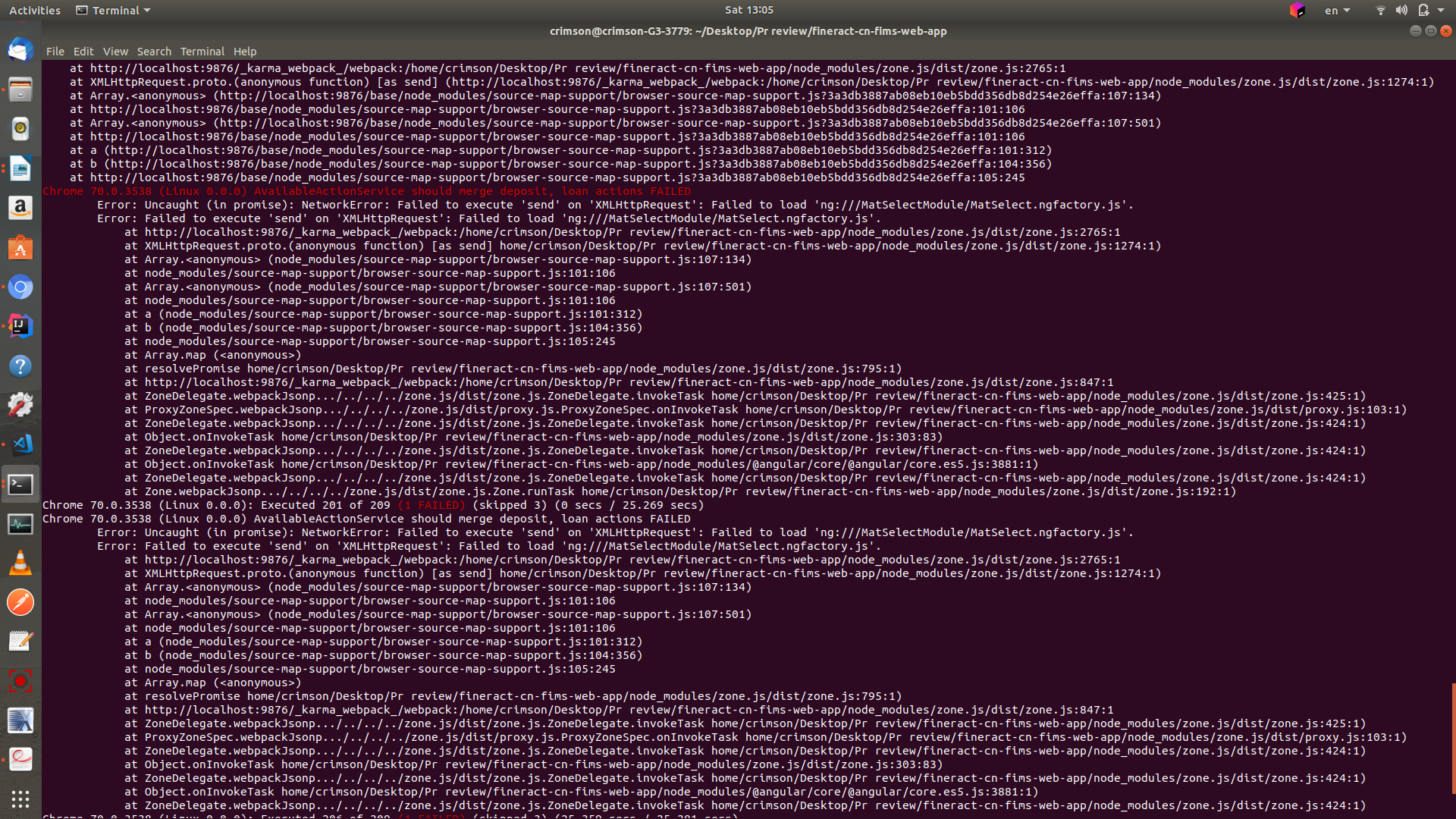Screen dimensions: 1456x819
Task: Open the File menu
Action: pos(55,52)
